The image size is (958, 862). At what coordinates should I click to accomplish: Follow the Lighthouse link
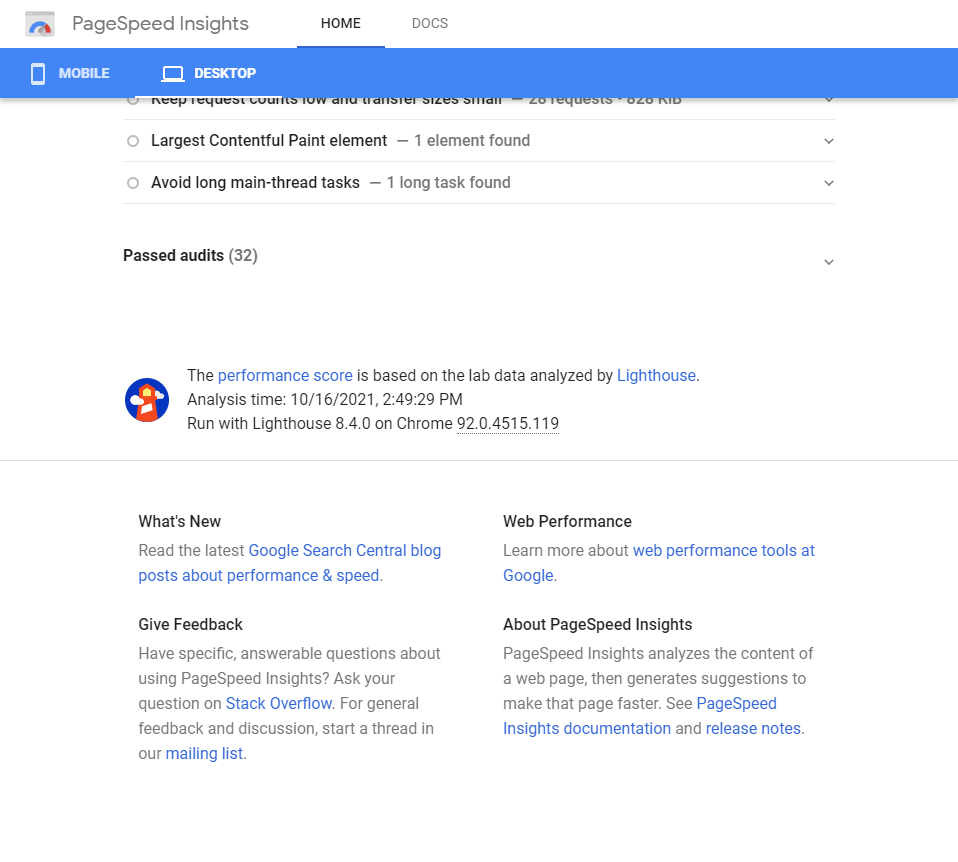656,376
